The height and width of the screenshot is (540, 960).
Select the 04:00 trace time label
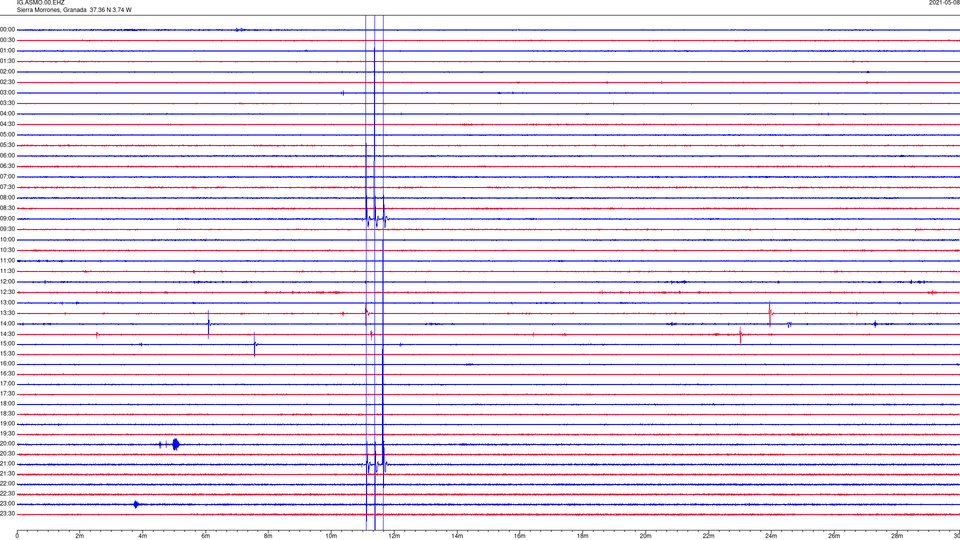click(7, 113)
